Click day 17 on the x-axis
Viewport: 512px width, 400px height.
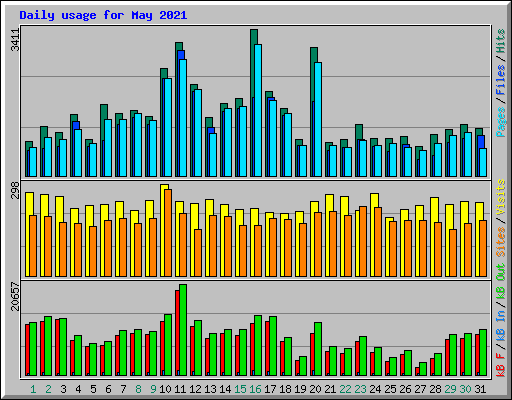(x=270, y=389)
